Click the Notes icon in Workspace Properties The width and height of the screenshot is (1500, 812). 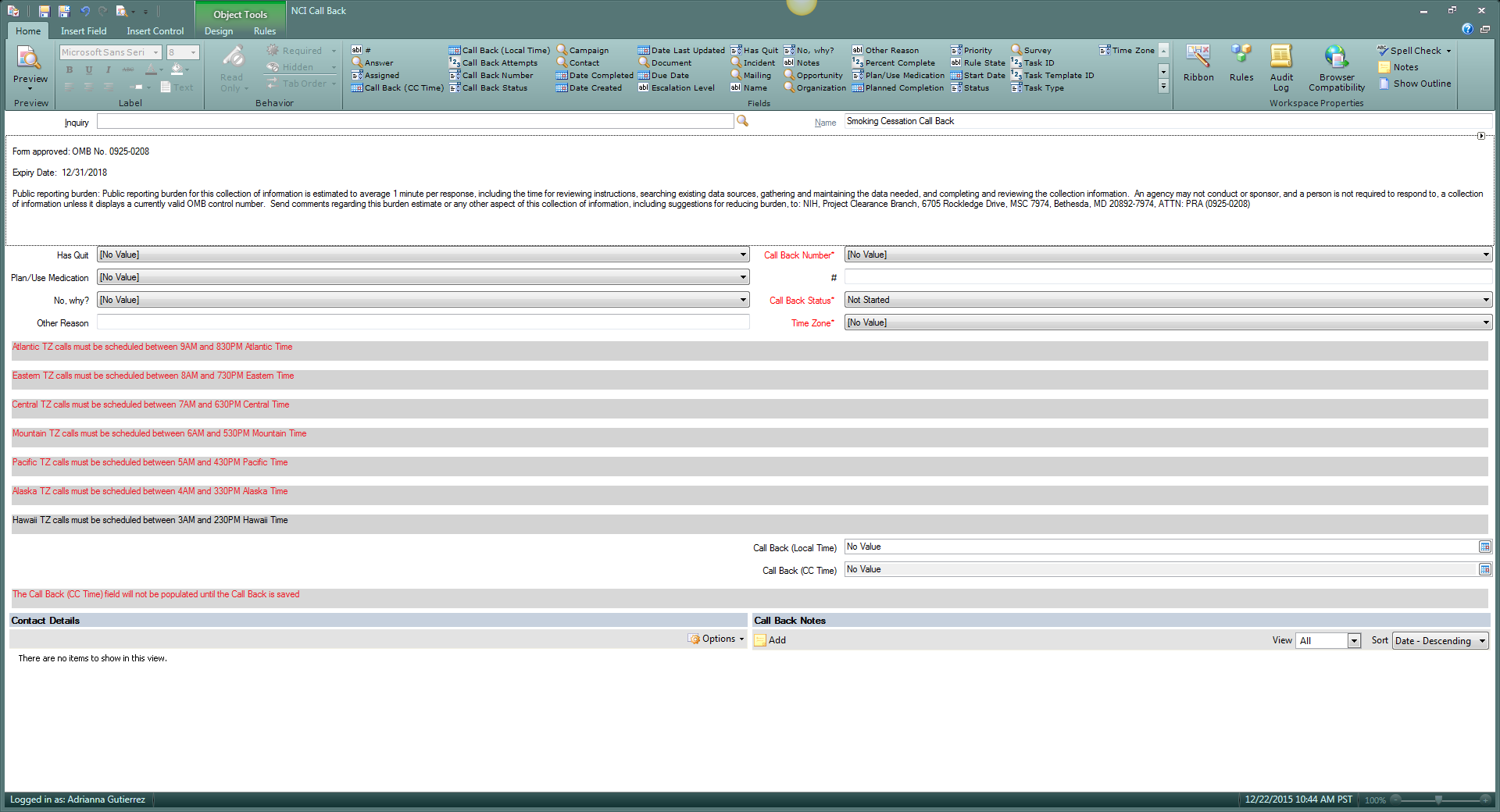tap(1384, 67)
